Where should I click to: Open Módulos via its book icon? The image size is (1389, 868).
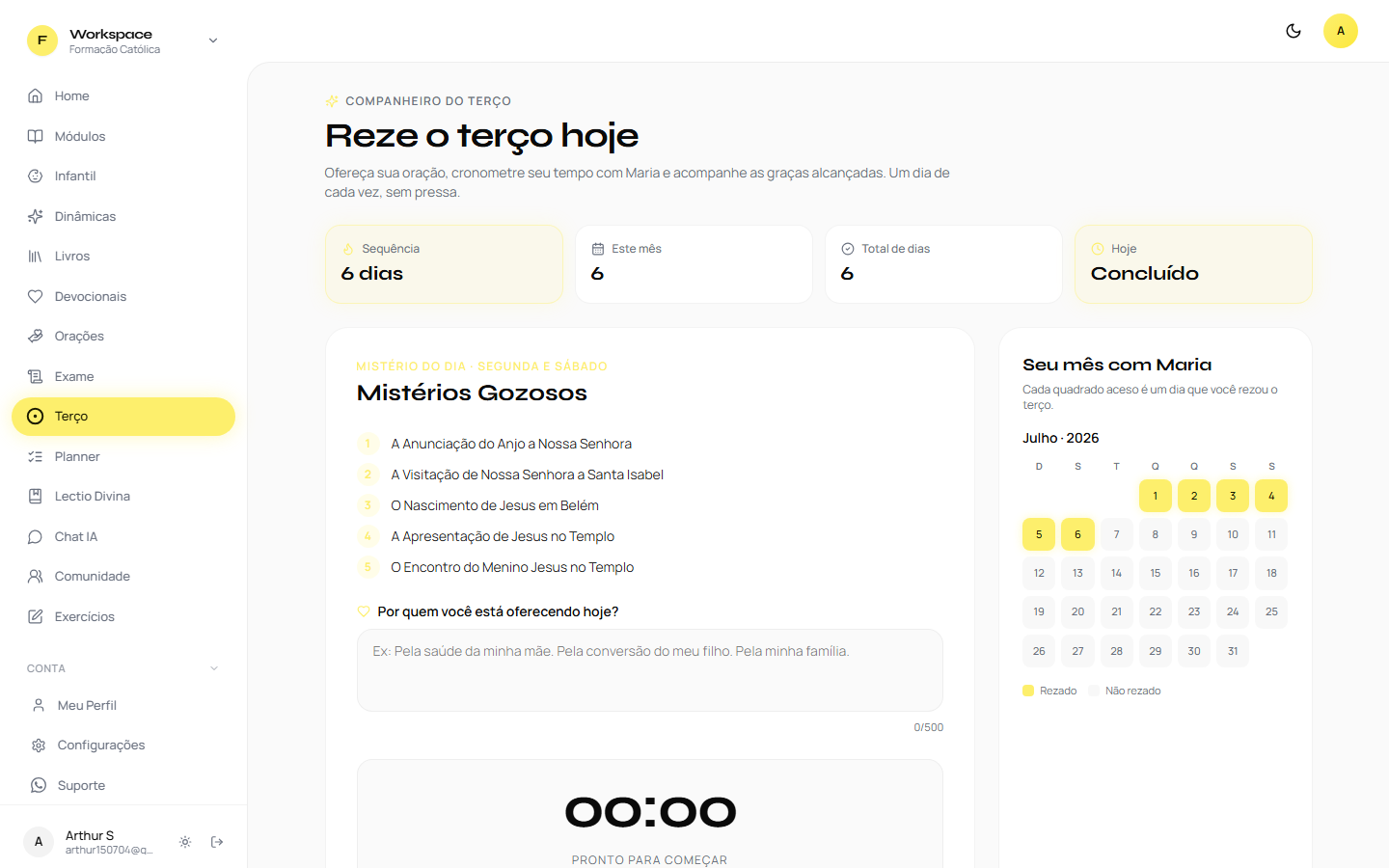pos(36,136)
